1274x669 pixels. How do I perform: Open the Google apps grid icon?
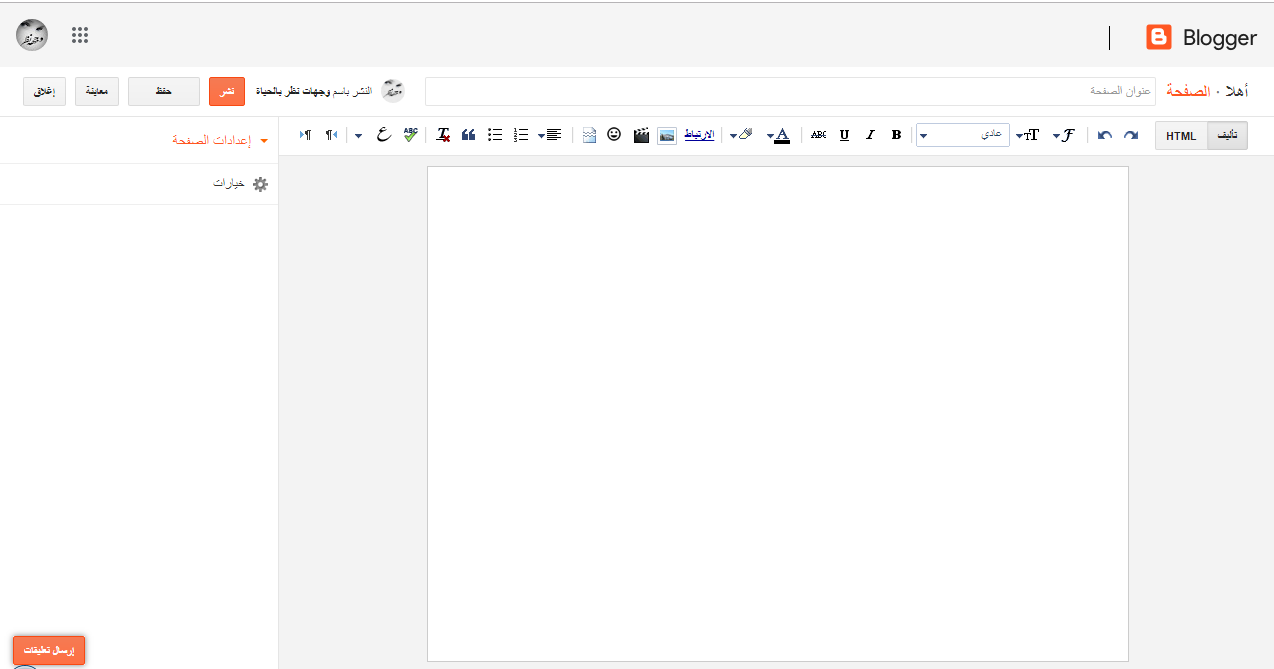pos(80,35)
